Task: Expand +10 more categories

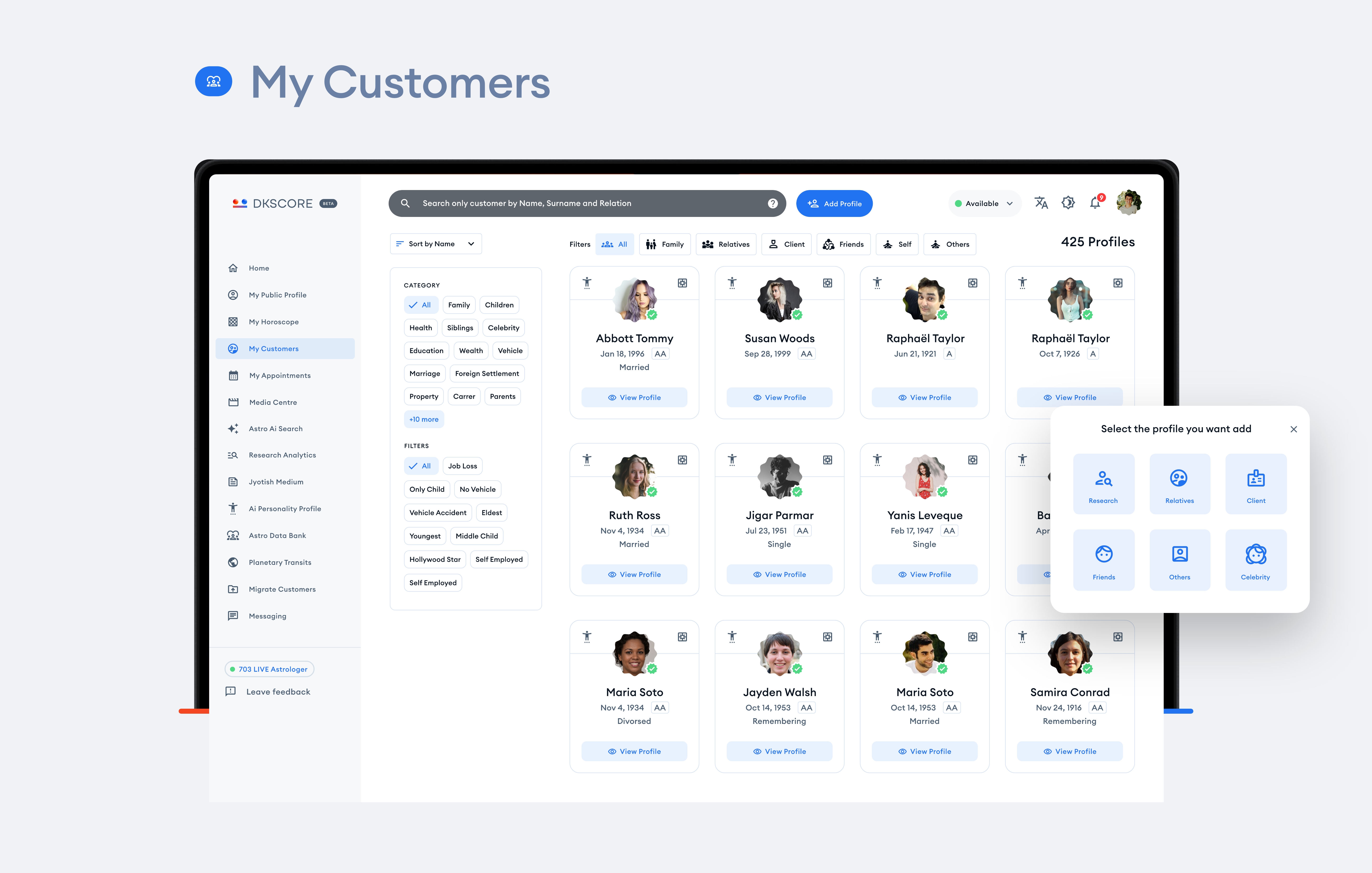Action: click(424, 419)
